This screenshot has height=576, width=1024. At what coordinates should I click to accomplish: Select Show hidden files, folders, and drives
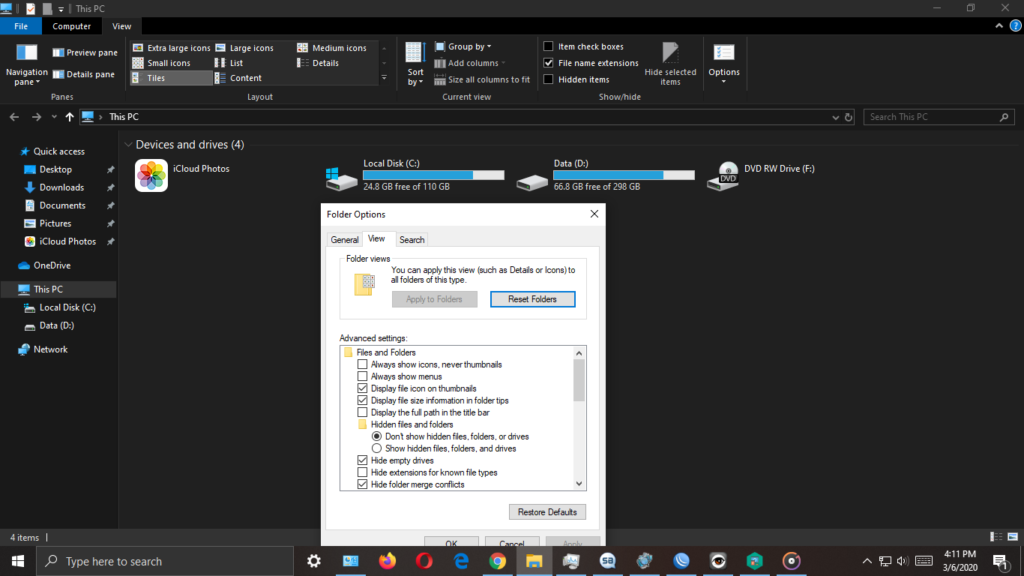coord(377,449)
